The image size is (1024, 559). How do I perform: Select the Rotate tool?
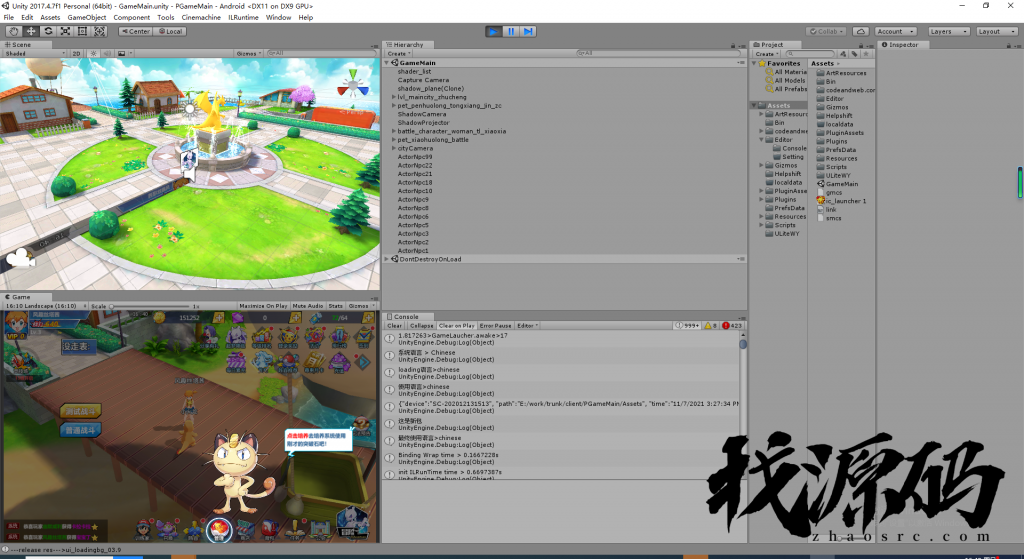pyautogui.click(x=48, y=31)
